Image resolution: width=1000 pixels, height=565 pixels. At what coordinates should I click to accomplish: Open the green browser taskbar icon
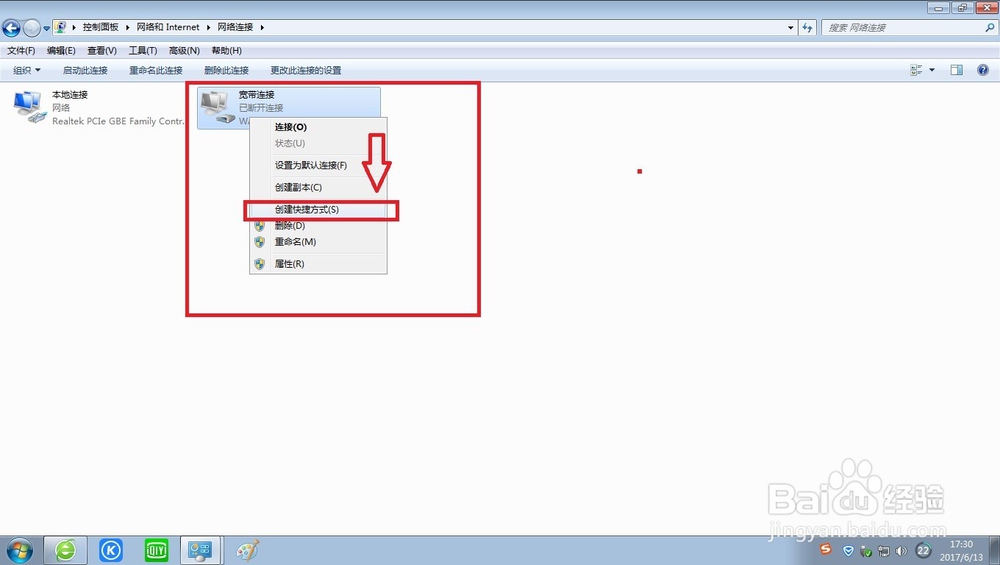[65, 550]
